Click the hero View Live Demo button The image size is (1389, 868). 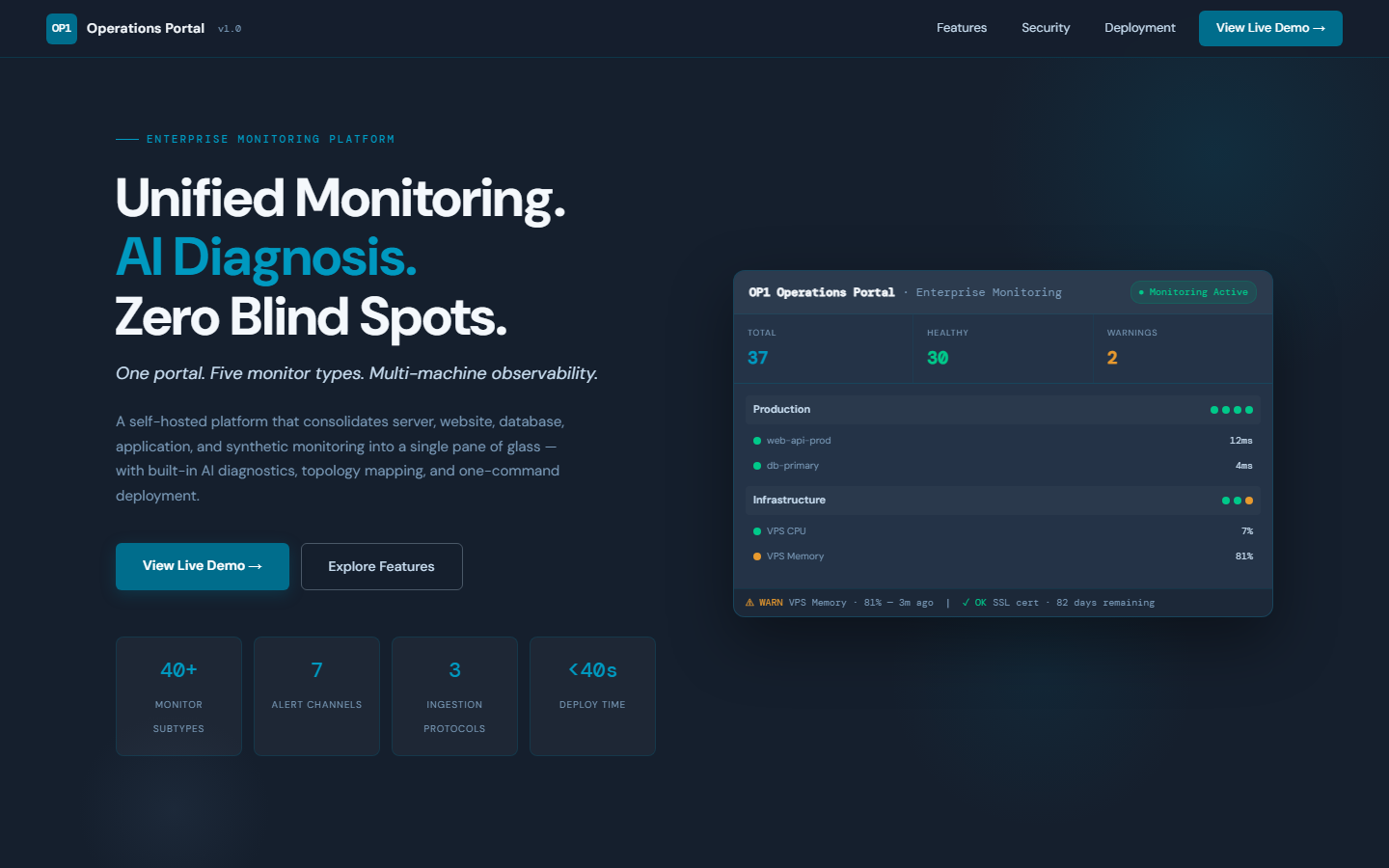tap(203, 566)
